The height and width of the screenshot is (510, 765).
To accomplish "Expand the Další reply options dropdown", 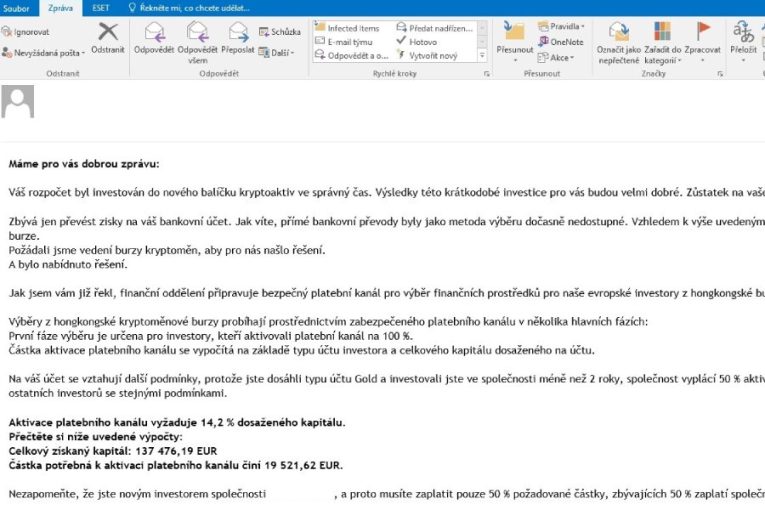I will (277, 52).
